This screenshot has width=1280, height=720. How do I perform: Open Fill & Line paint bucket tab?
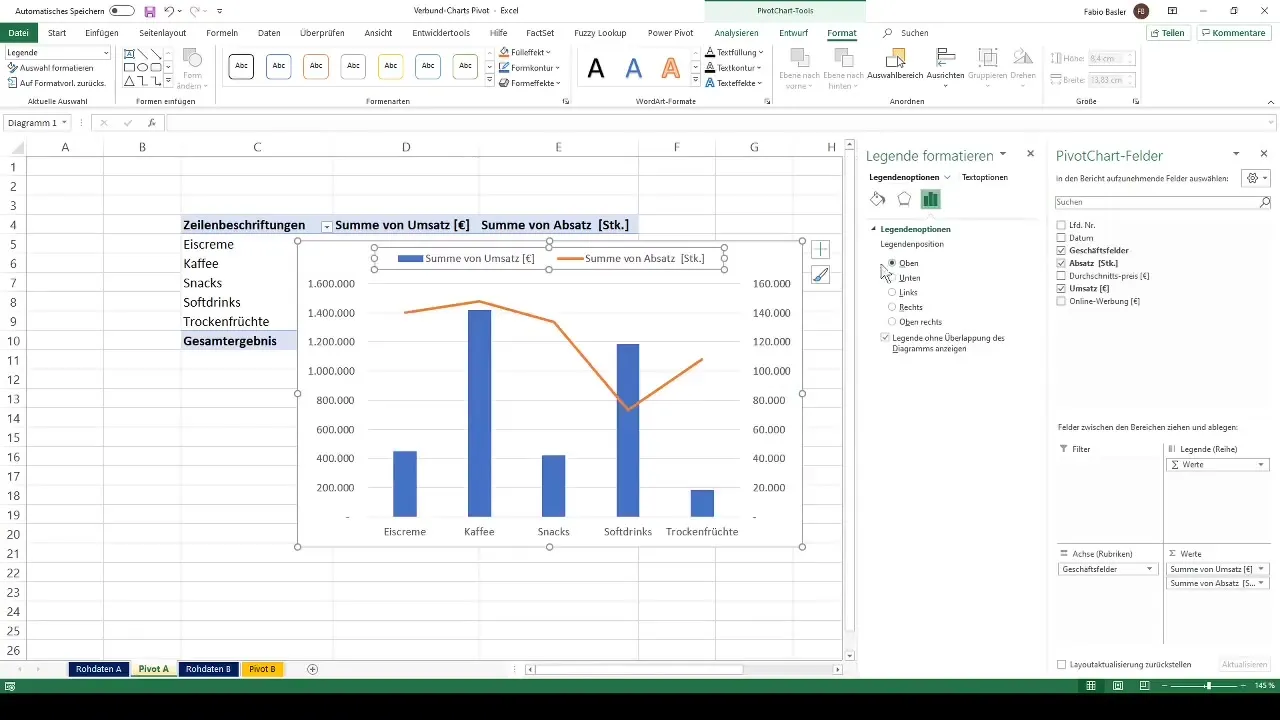[x=878, y=199]
